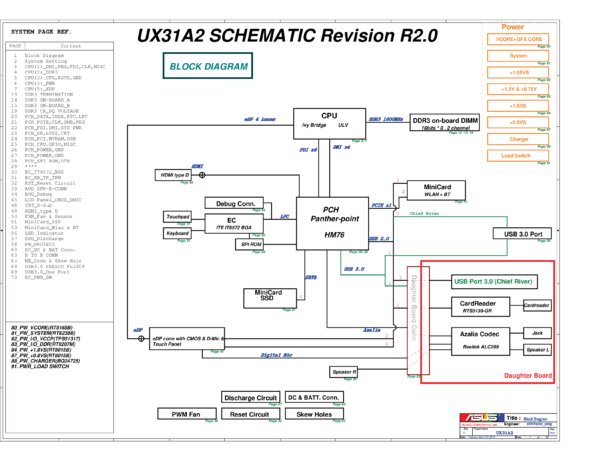Select the +1.8VS power box

pos(518,106)
